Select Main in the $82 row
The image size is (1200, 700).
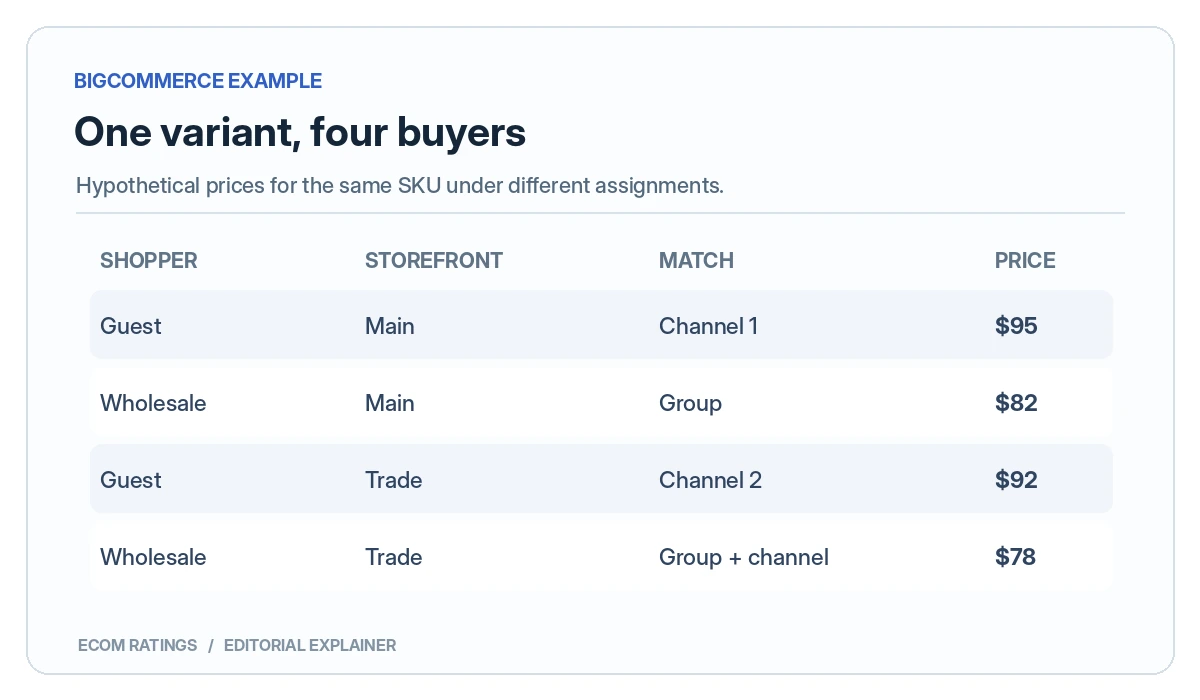click(390, 403)
